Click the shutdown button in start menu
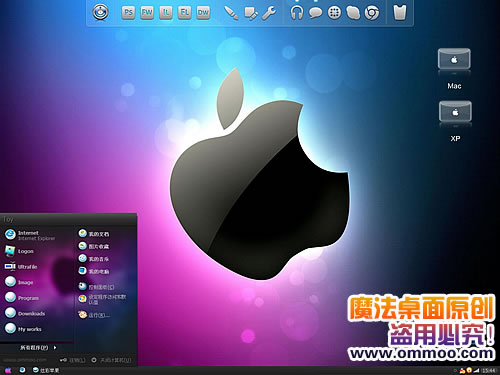Viewport: 500px width, 375px height. (x=111, y=360)
